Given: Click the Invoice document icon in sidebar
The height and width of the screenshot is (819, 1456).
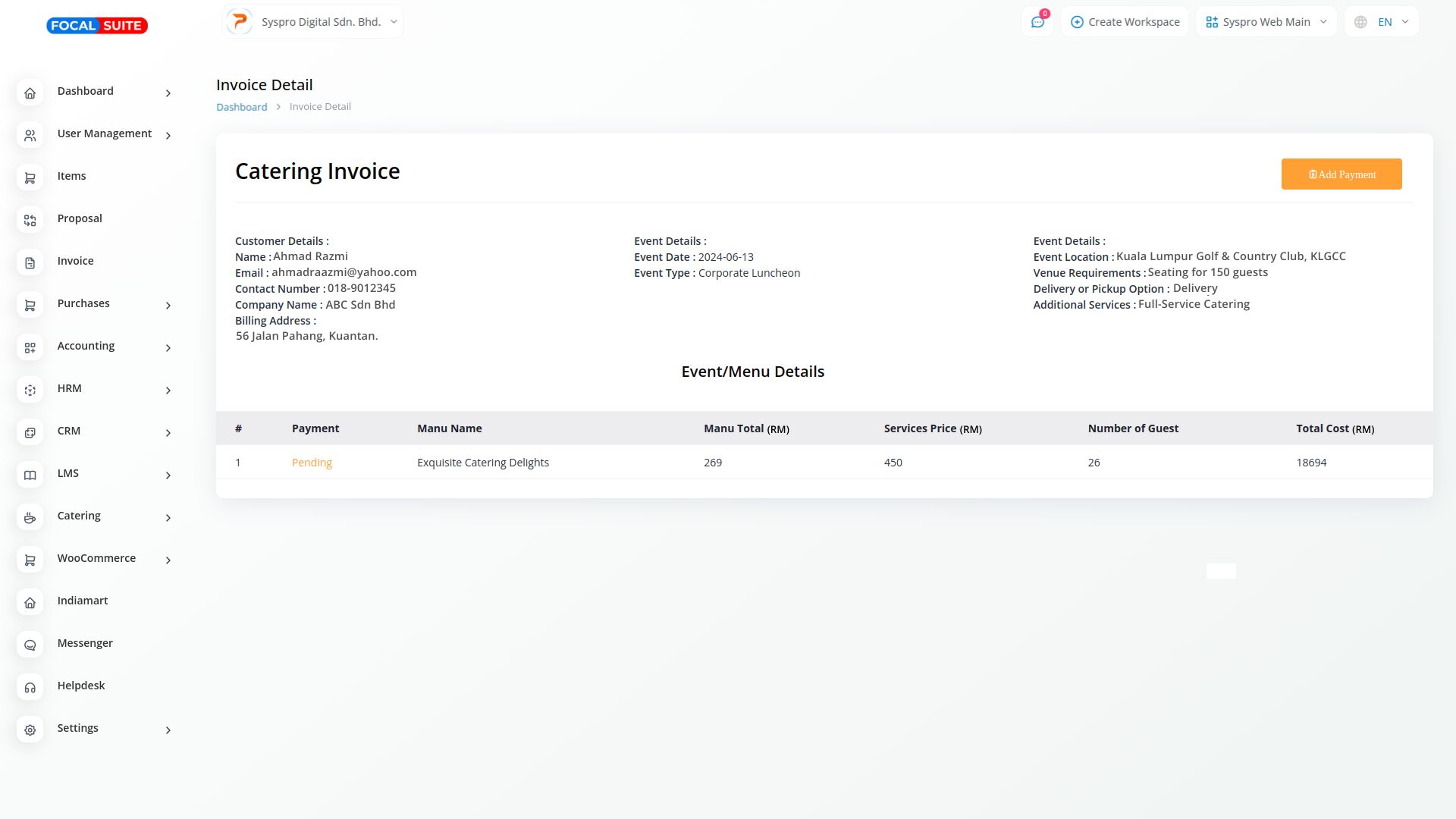Looking at the screenshot, I should [x=30, y=263].
